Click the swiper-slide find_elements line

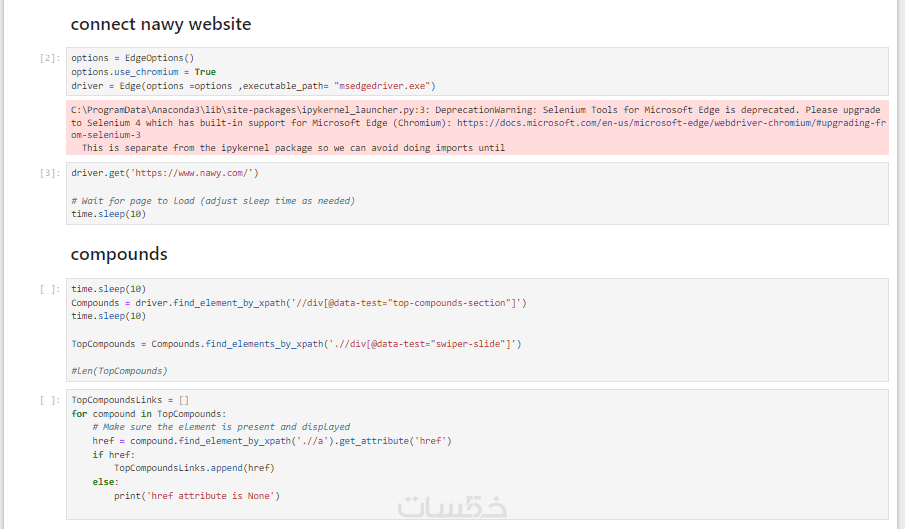(x=296, y=344)
